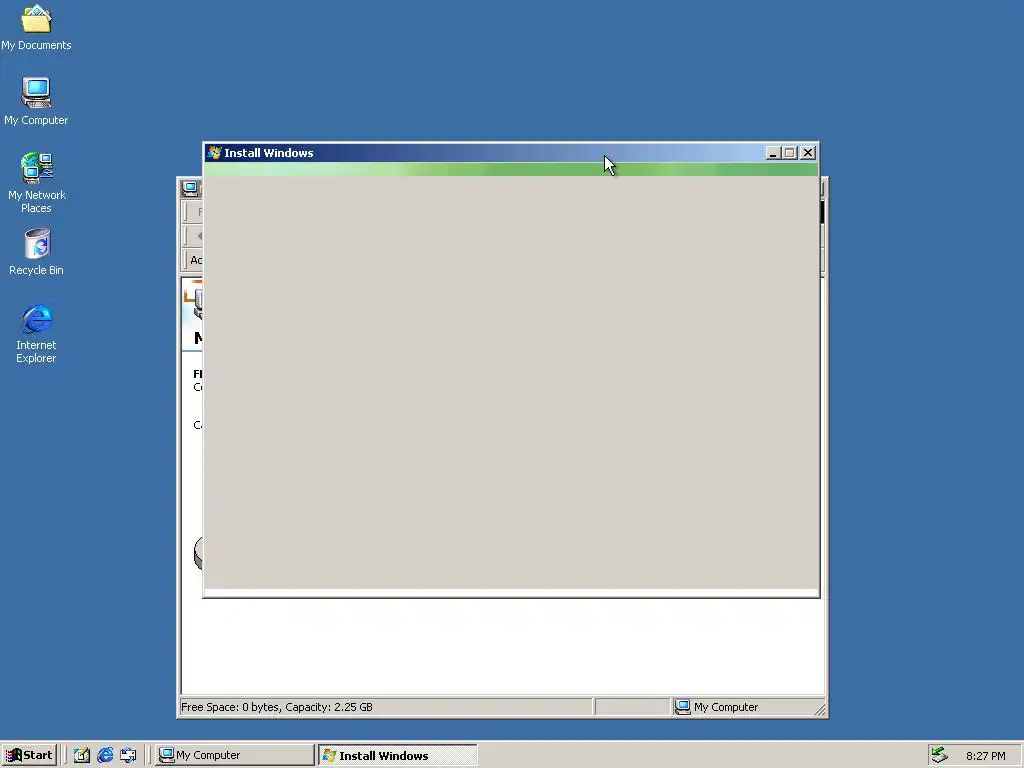Switch to My Computer taskbar button

click(x=235, y=755)
